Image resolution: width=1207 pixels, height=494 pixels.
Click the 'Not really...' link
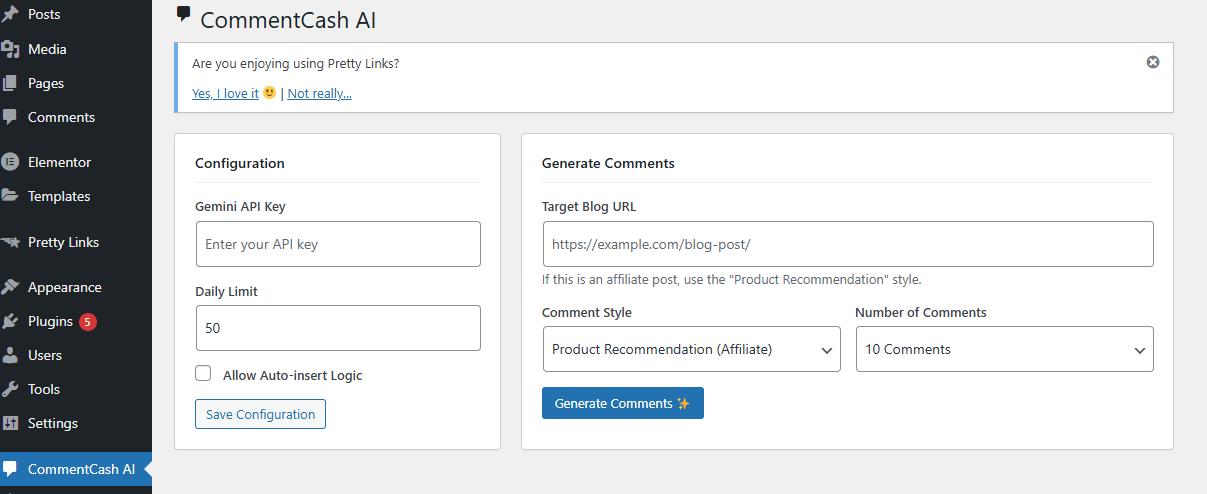(x=319, y=93)
